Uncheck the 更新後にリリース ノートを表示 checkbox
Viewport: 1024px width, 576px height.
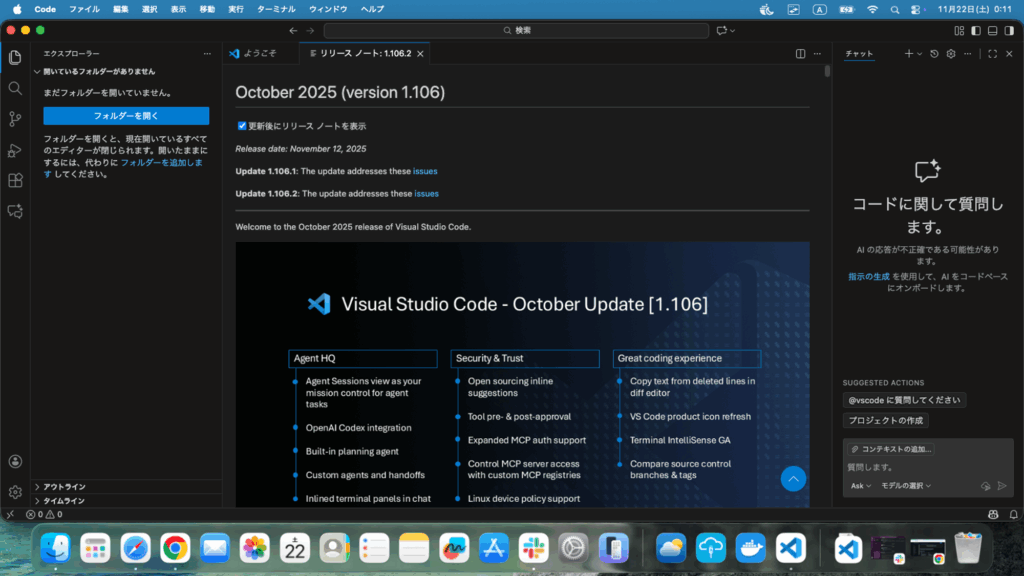point(242,126)
